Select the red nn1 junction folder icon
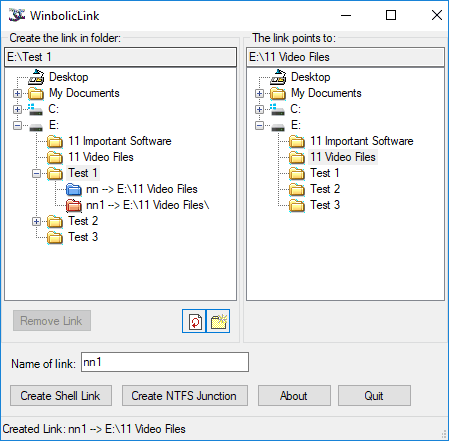The height and width of the screenshot is (441, 449). [74, 205]
